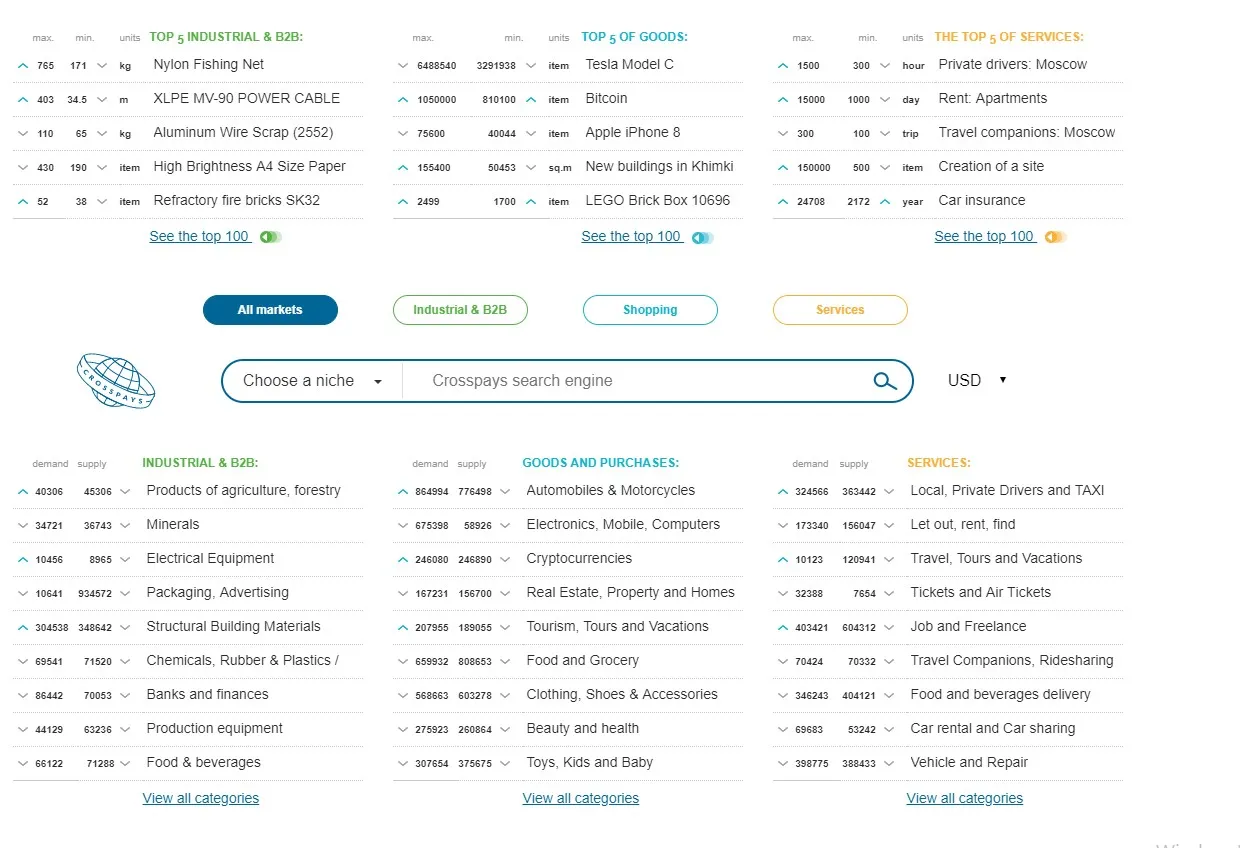Select the All markets tab

pyautogui.click(x=270, y=310)
